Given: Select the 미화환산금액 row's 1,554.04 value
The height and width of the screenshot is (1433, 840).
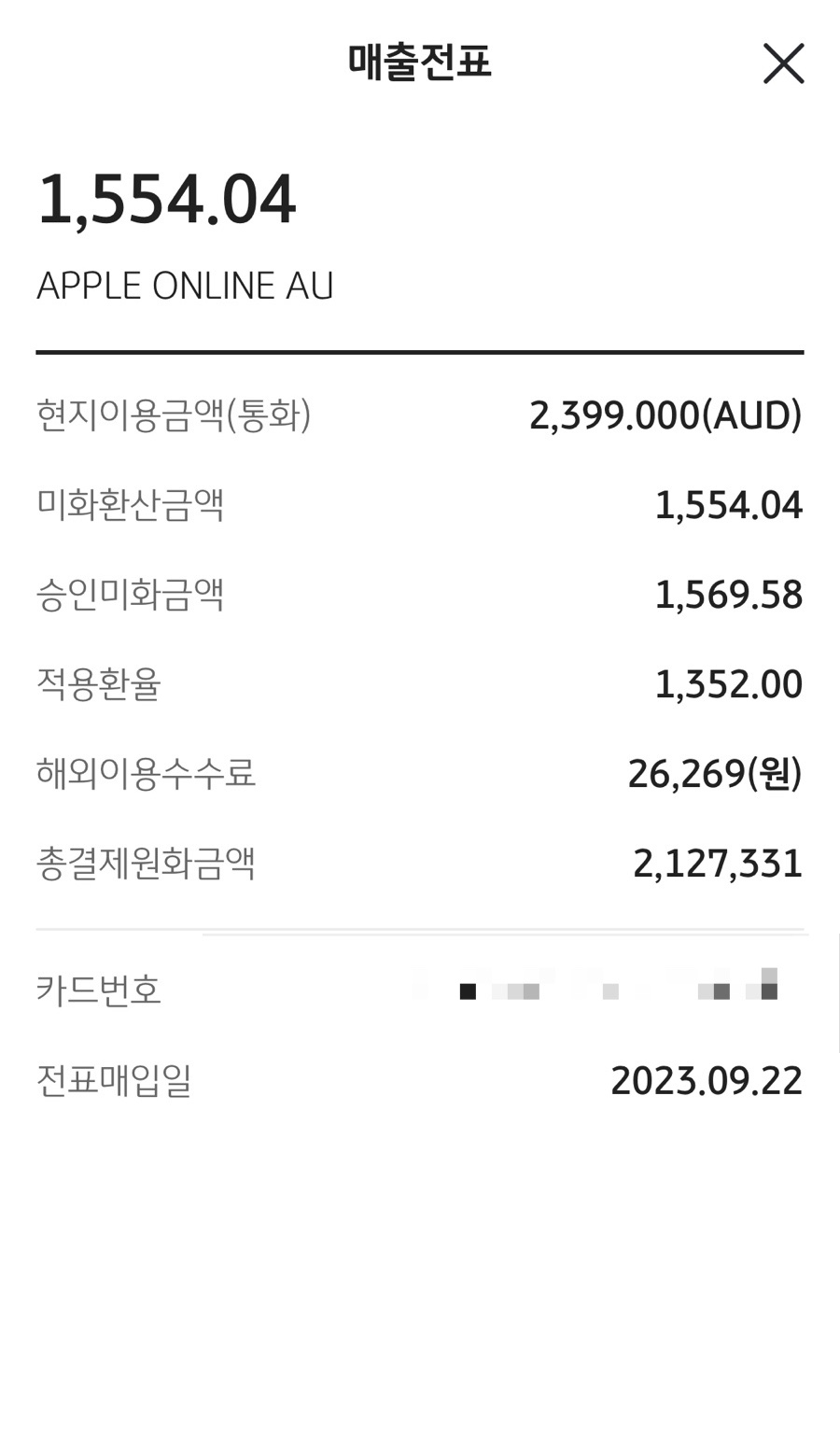Looking at the screenshot, I should tap(728, 506).
